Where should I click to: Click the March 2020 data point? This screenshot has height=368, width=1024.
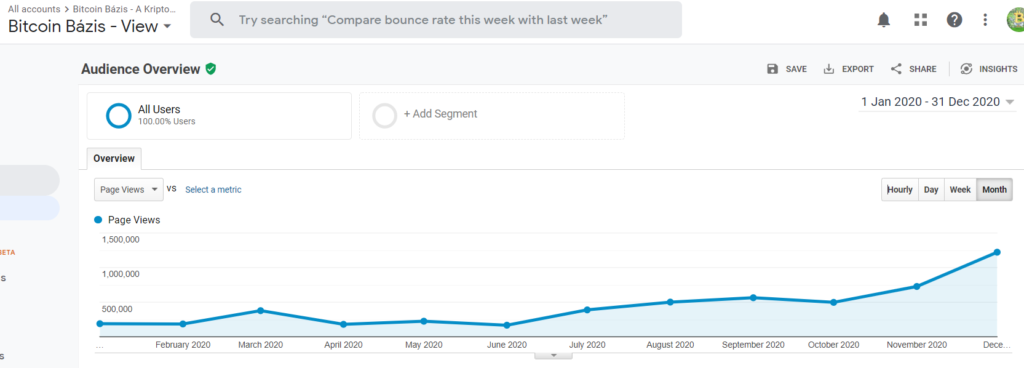click(x=261, y=311)
